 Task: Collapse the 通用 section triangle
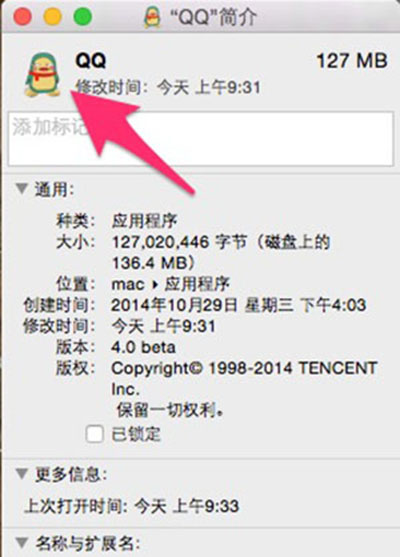pos(22,189)
